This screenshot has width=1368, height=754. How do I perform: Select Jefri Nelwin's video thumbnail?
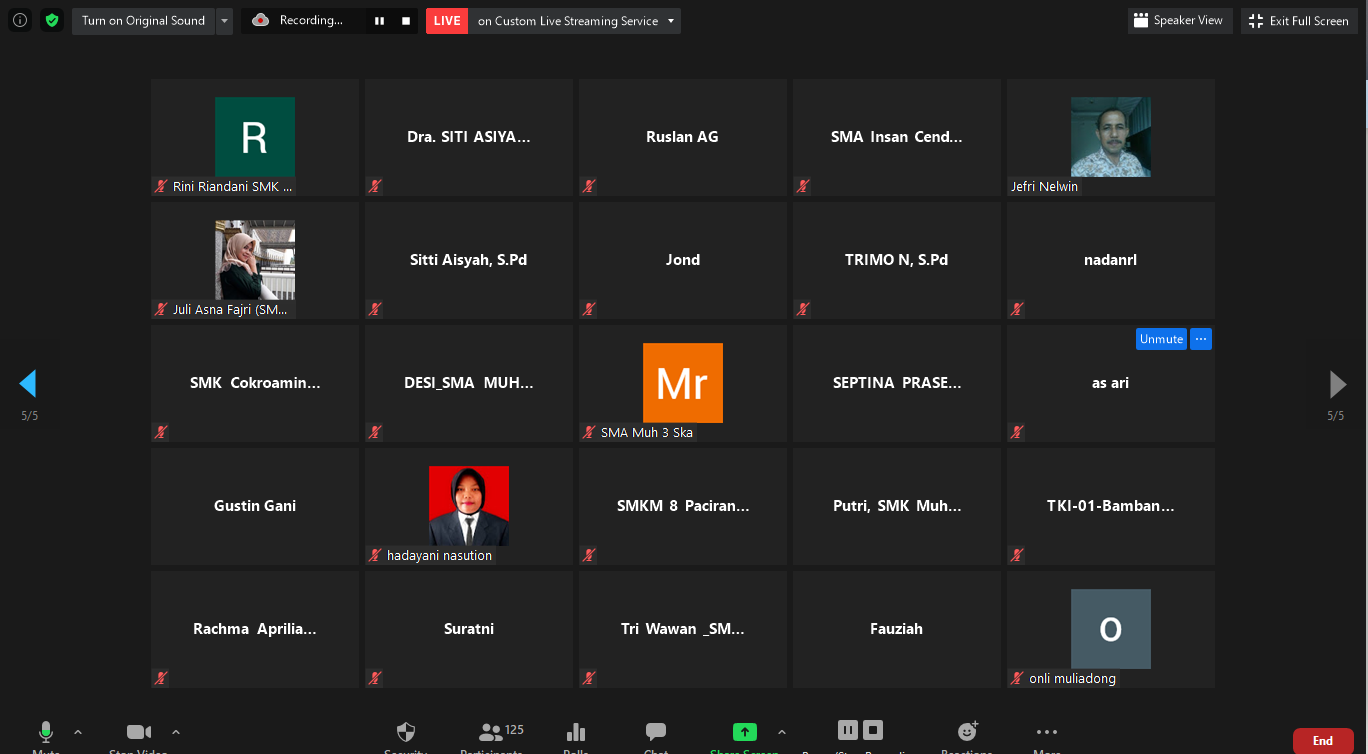[x=1110, y=137]
